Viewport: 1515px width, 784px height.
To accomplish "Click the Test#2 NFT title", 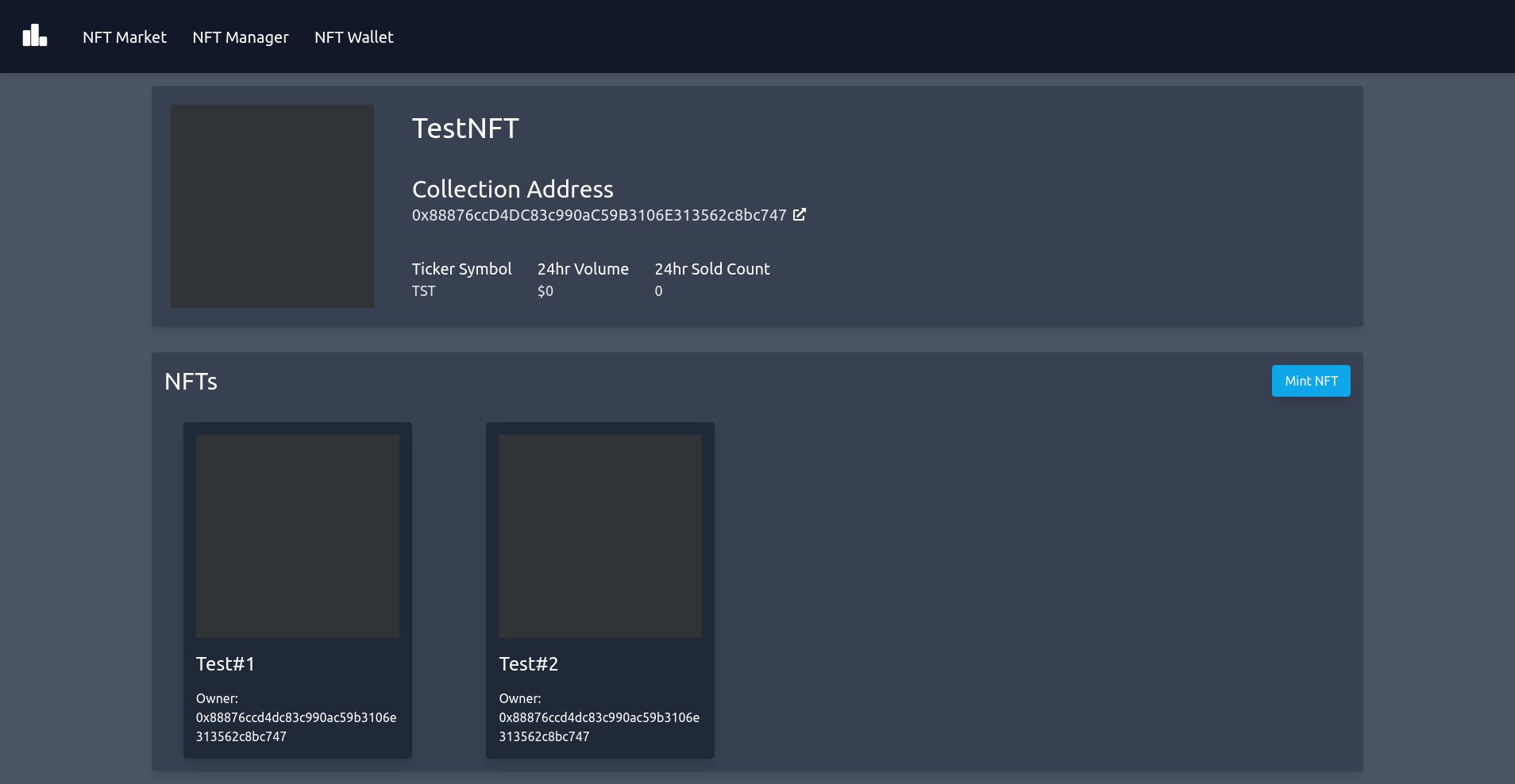I will coord(529,664).
